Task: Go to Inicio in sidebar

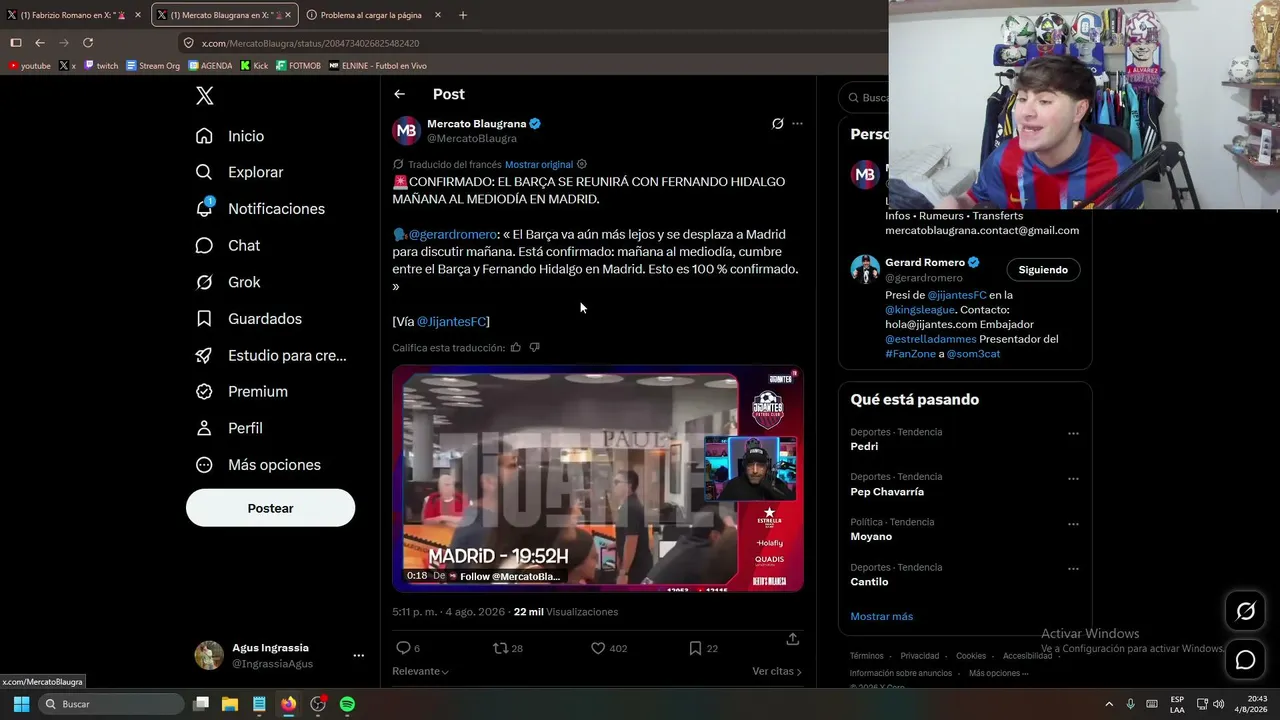Action: tap(230, 136)
